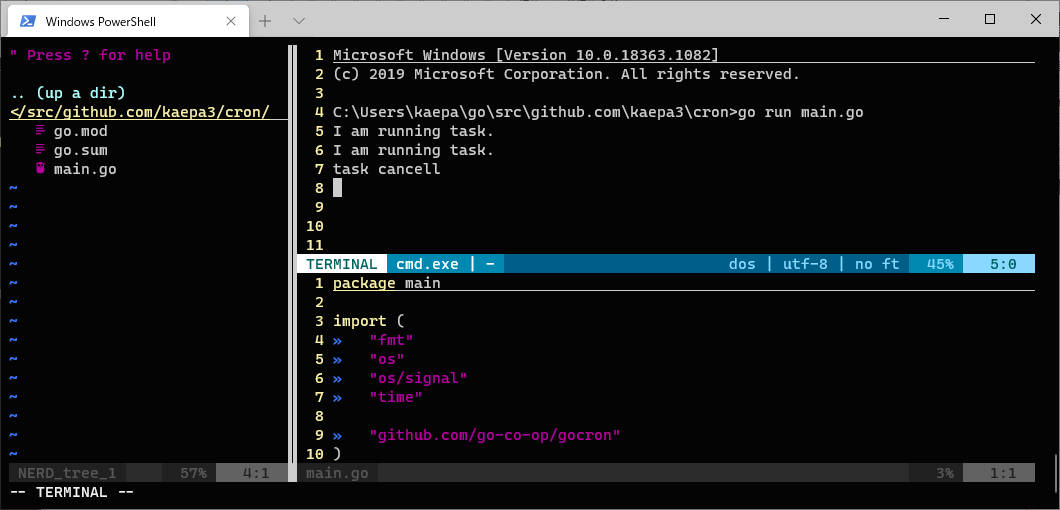This screenshot has width=1060, height=510.
Task: Click the 57% indicator in NERDTree status
Action: pos(193,473)
